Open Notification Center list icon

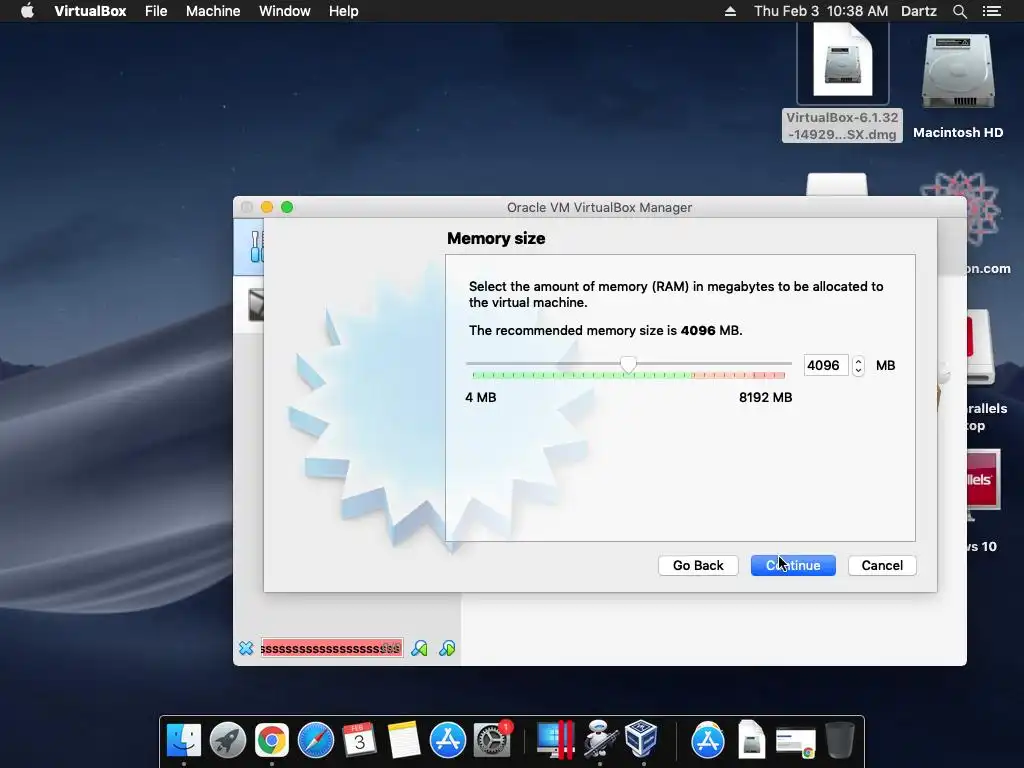(992, 11)
